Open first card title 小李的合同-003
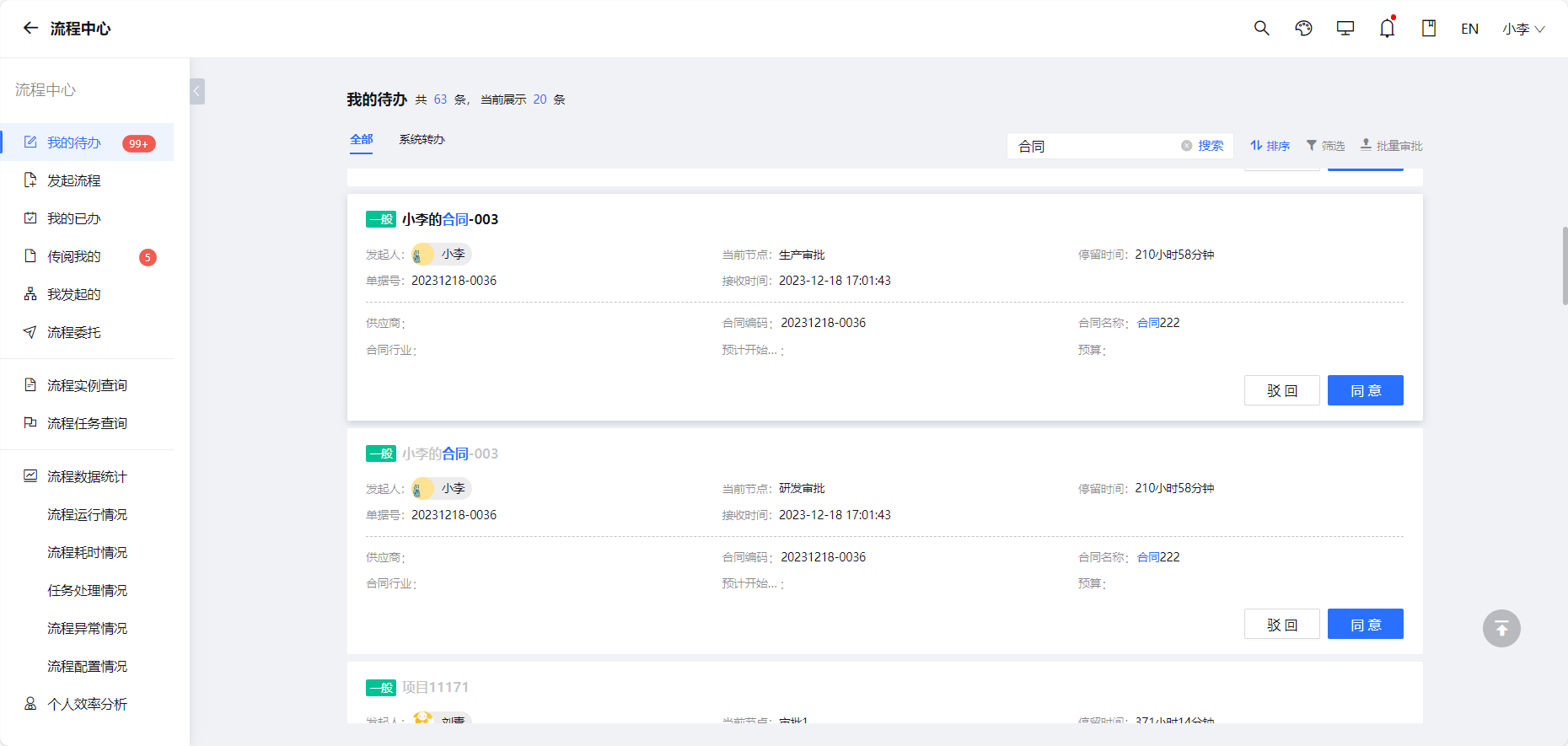 click(449, 219)
